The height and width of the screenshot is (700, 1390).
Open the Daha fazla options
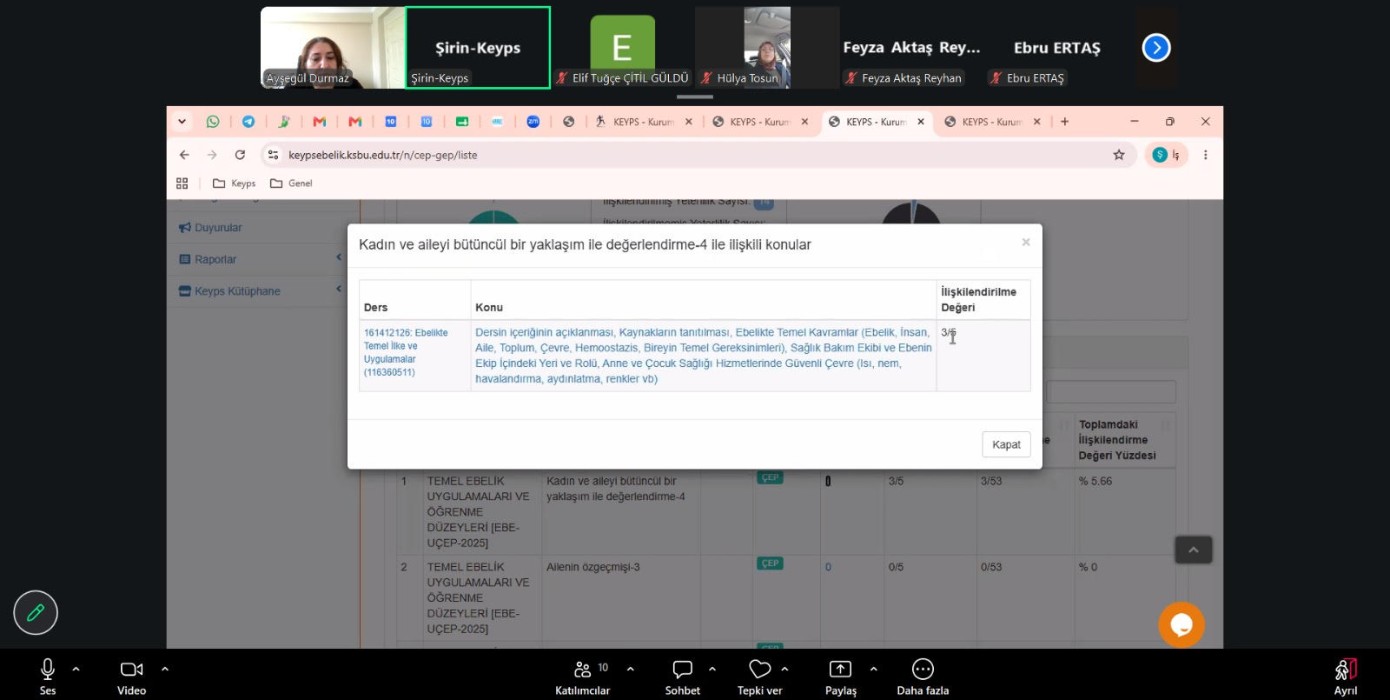pyautogui.click(x=922, y=677)
